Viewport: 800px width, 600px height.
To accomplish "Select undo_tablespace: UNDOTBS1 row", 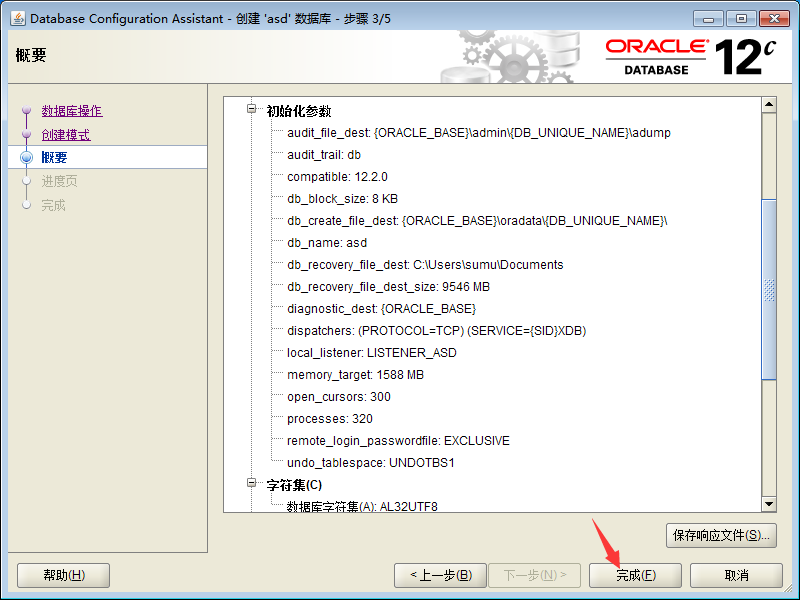I will pyautogui.click(x=371, y=462).
